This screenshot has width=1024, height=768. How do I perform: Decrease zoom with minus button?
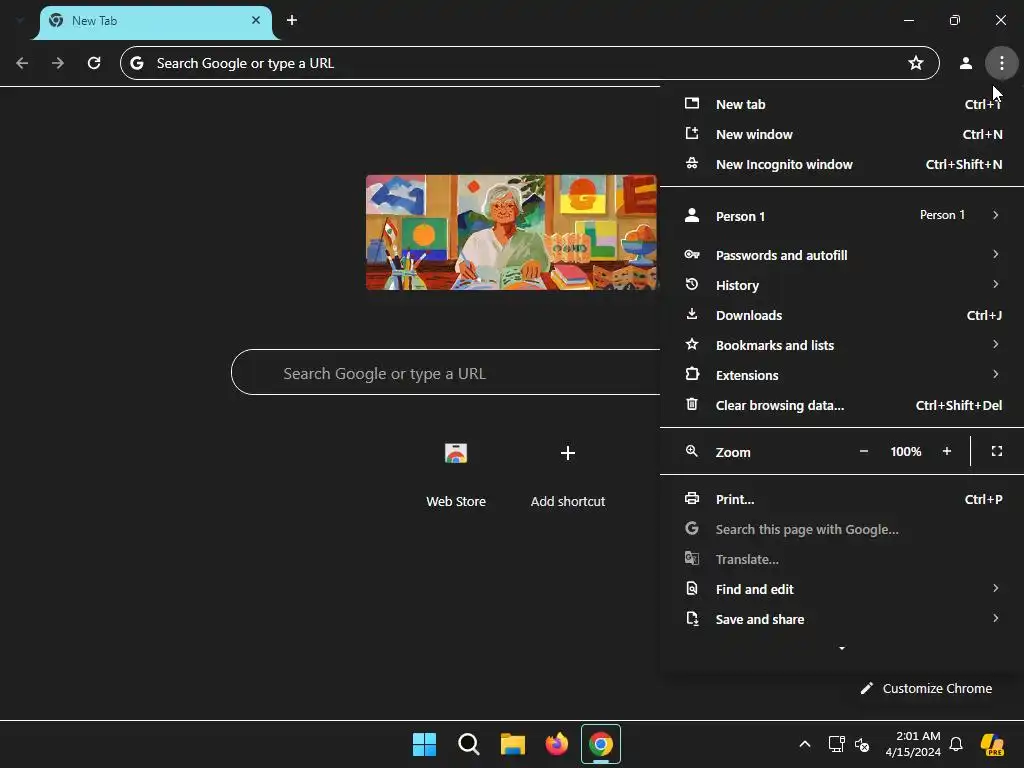[x=863, y=451]
